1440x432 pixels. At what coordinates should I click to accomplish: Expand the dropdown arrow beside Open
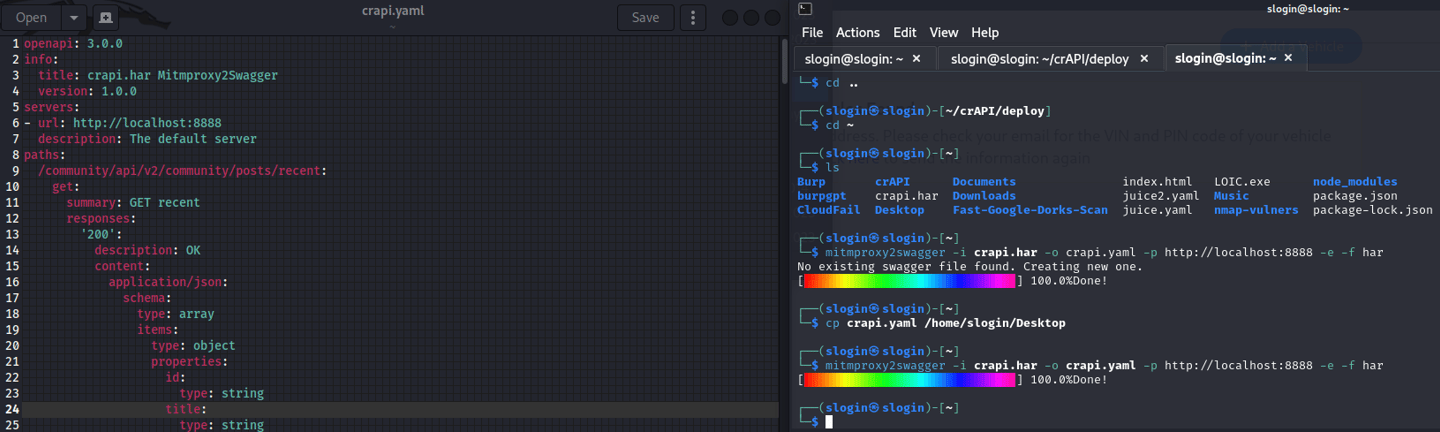click(x=75, y=17)
